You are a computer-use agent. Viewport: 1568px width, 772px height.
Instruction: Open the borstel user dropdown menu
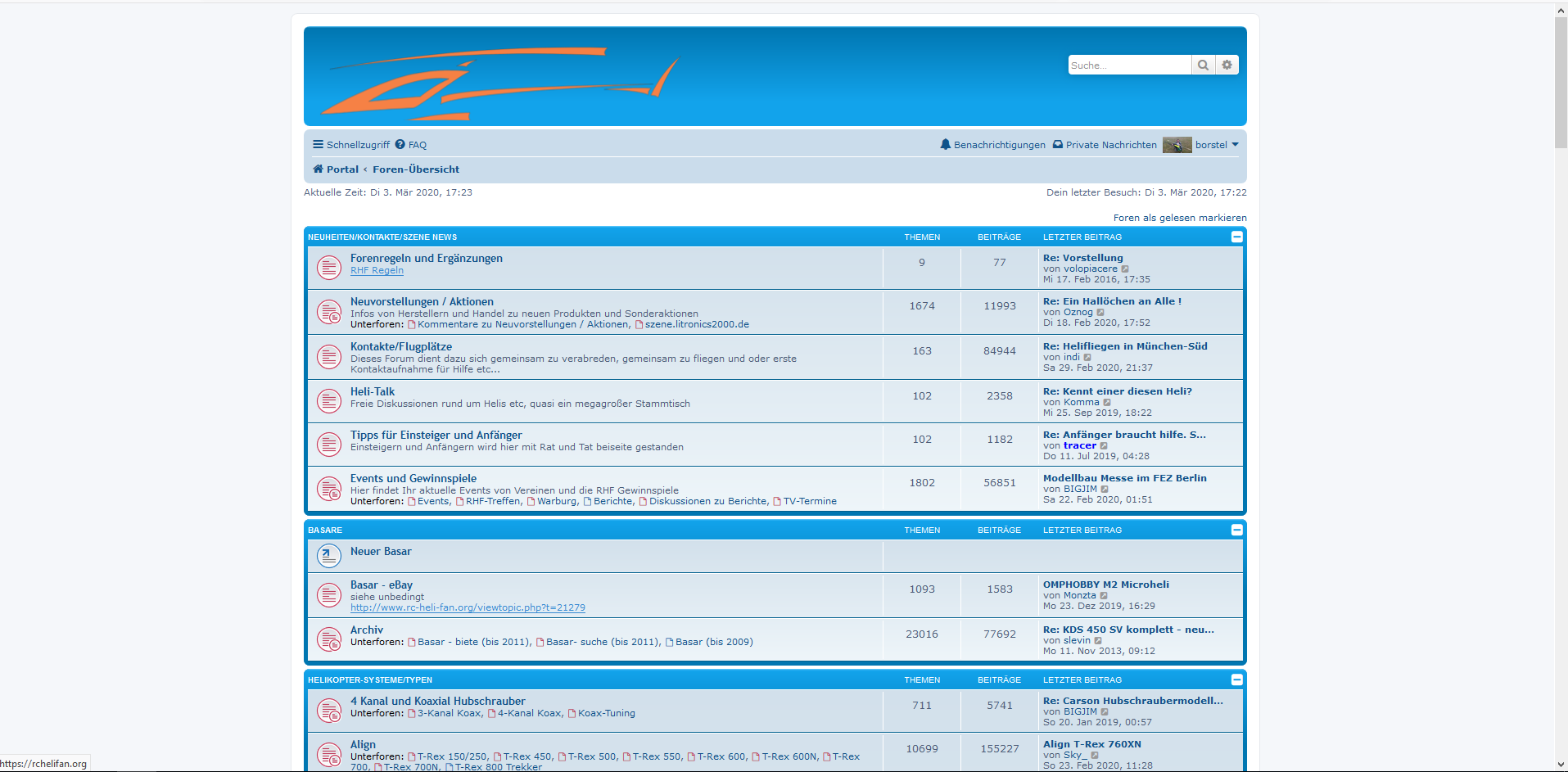coord(1216,145)
